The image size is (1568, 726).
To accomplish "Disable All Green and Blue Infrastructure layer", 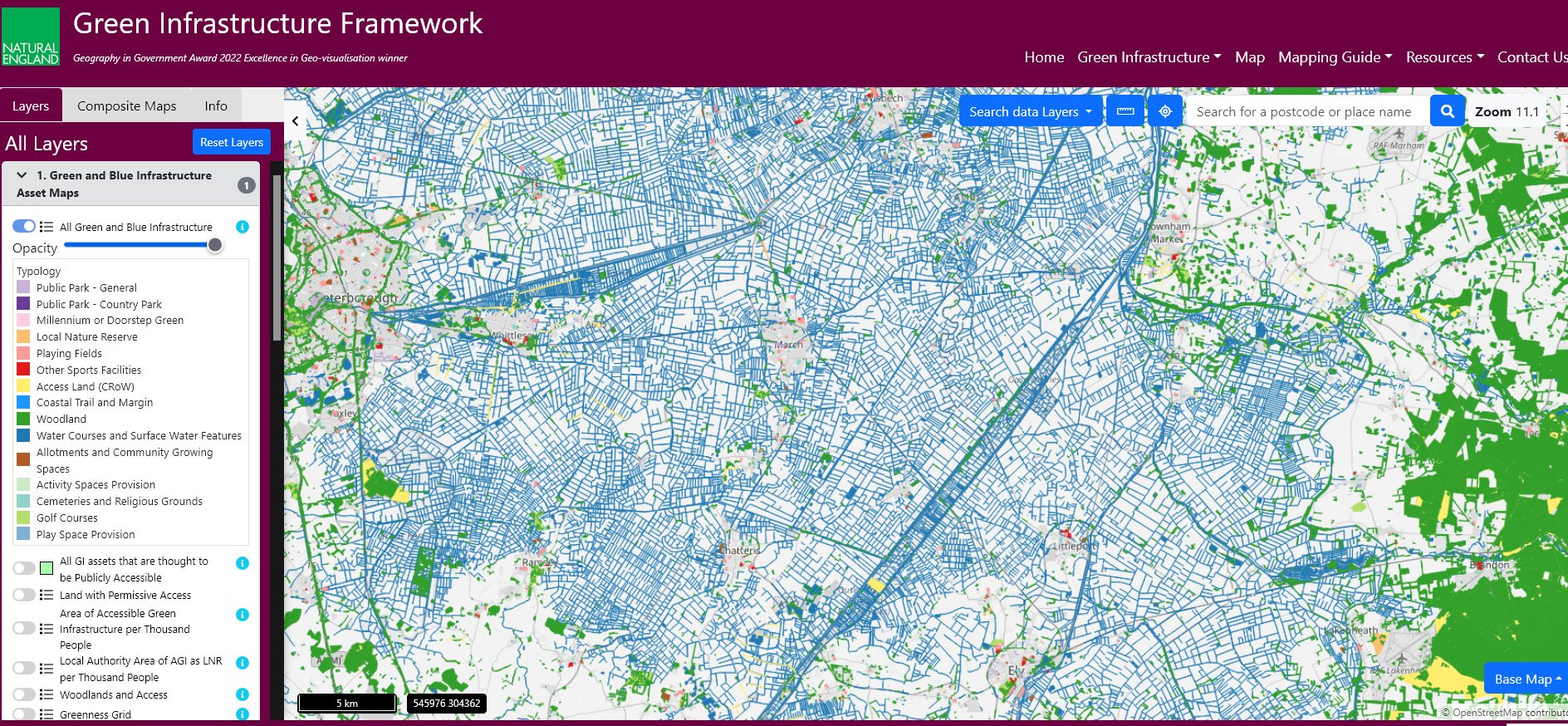I will tap(24, 226).
